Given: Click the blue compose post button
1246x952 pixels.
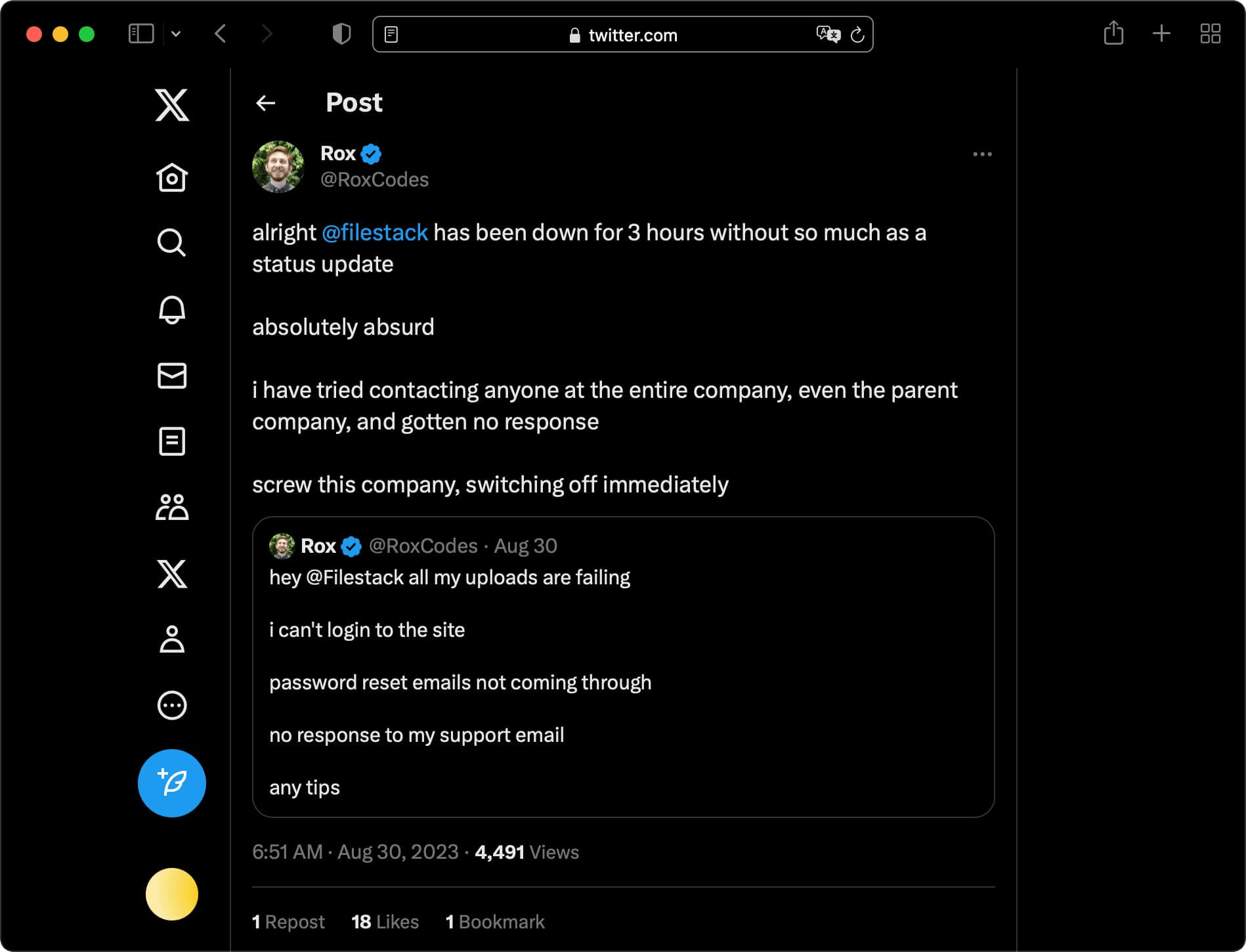Looking at the screenshot, I should [172, 783].
